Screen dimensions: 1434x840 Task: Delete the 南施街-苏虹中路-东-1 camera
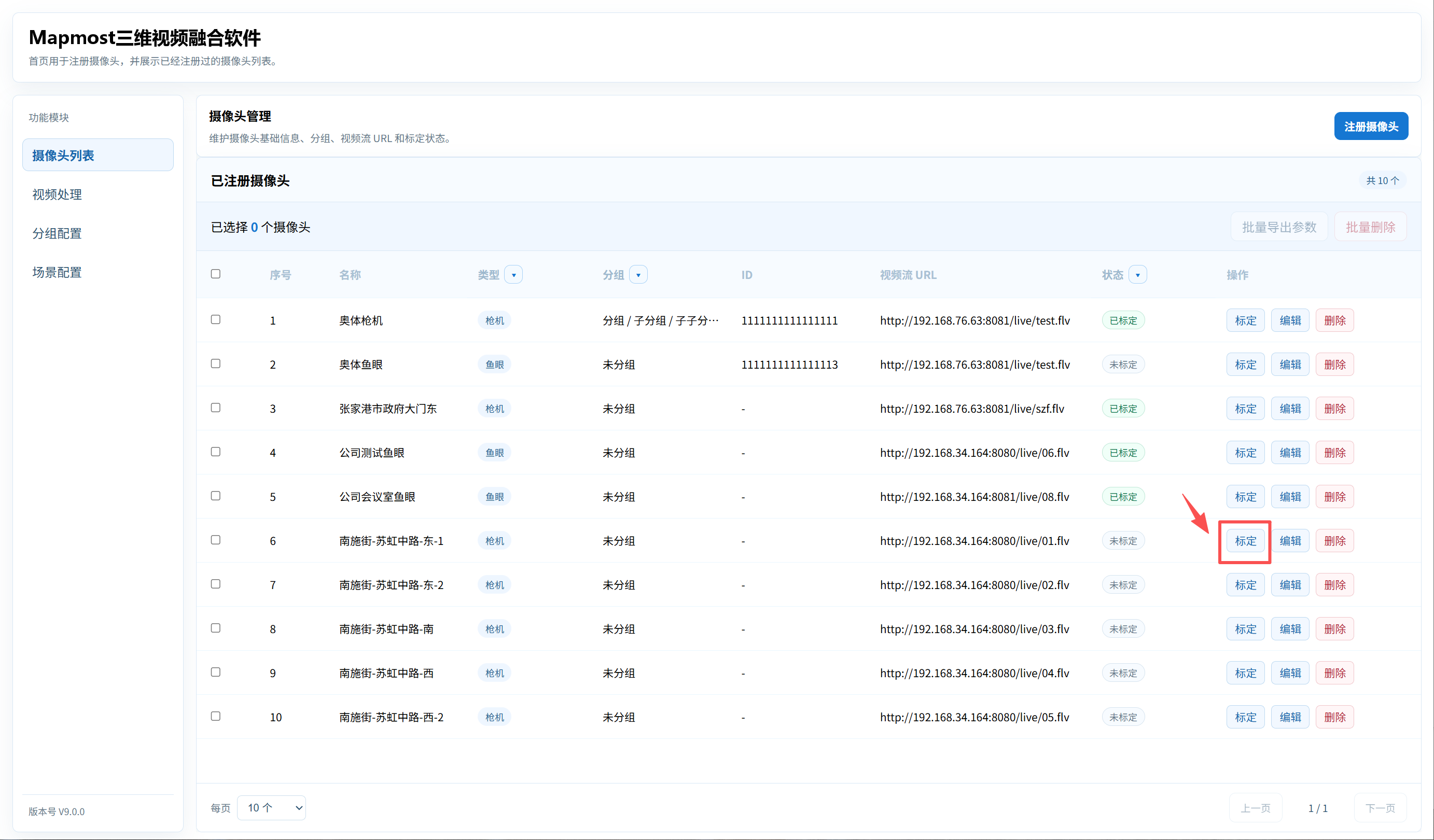[x=1335, y=541]
